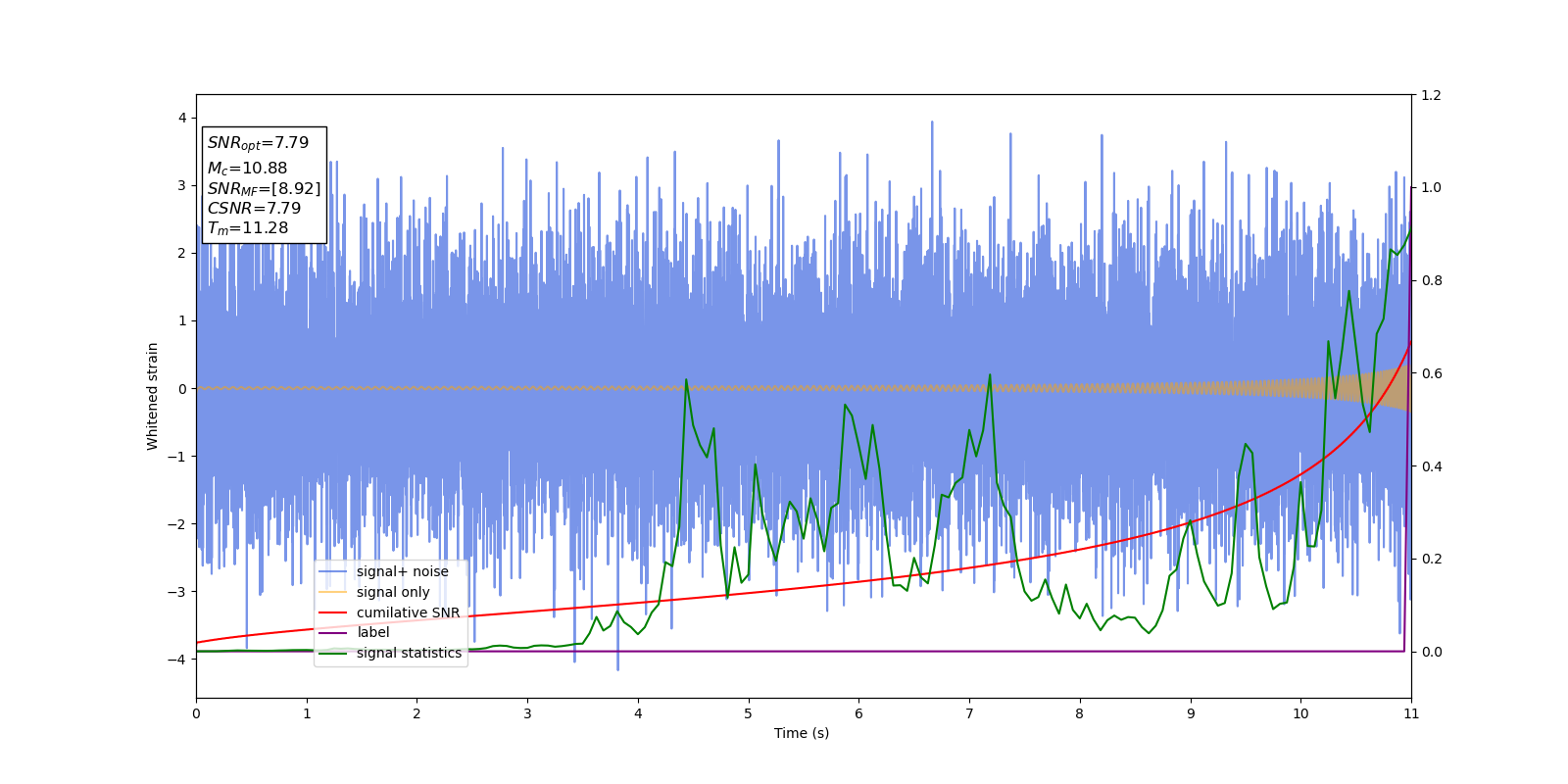Image resolution: width=1568 pixels, height=784 pixels.
Task: Click the SNRMF=[8.92] annotation text
Action: point(264,188)
